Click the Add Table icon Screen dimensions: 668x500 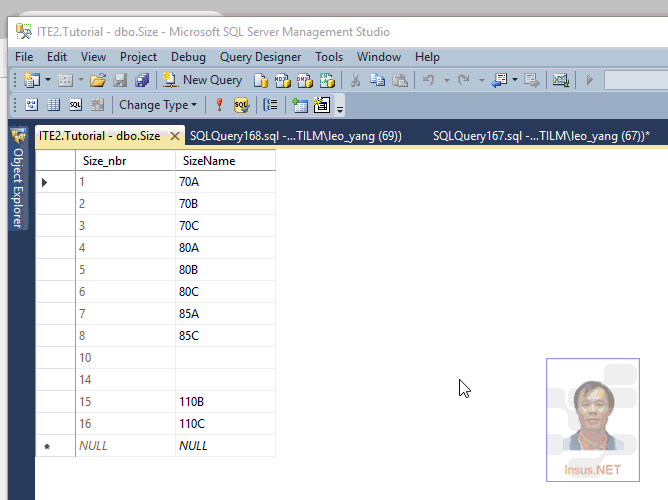click(x=299, y=105)
